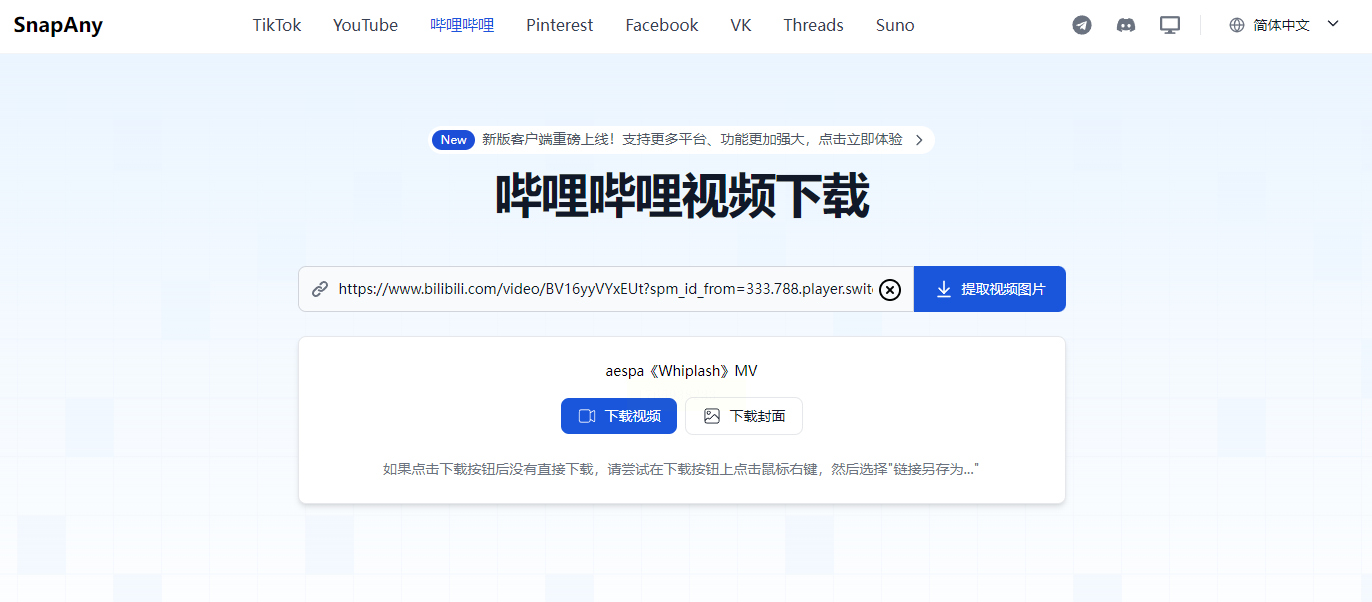1372x602 pixels.
Task: Open the Telegram icon link
Action: (1082, 25)
